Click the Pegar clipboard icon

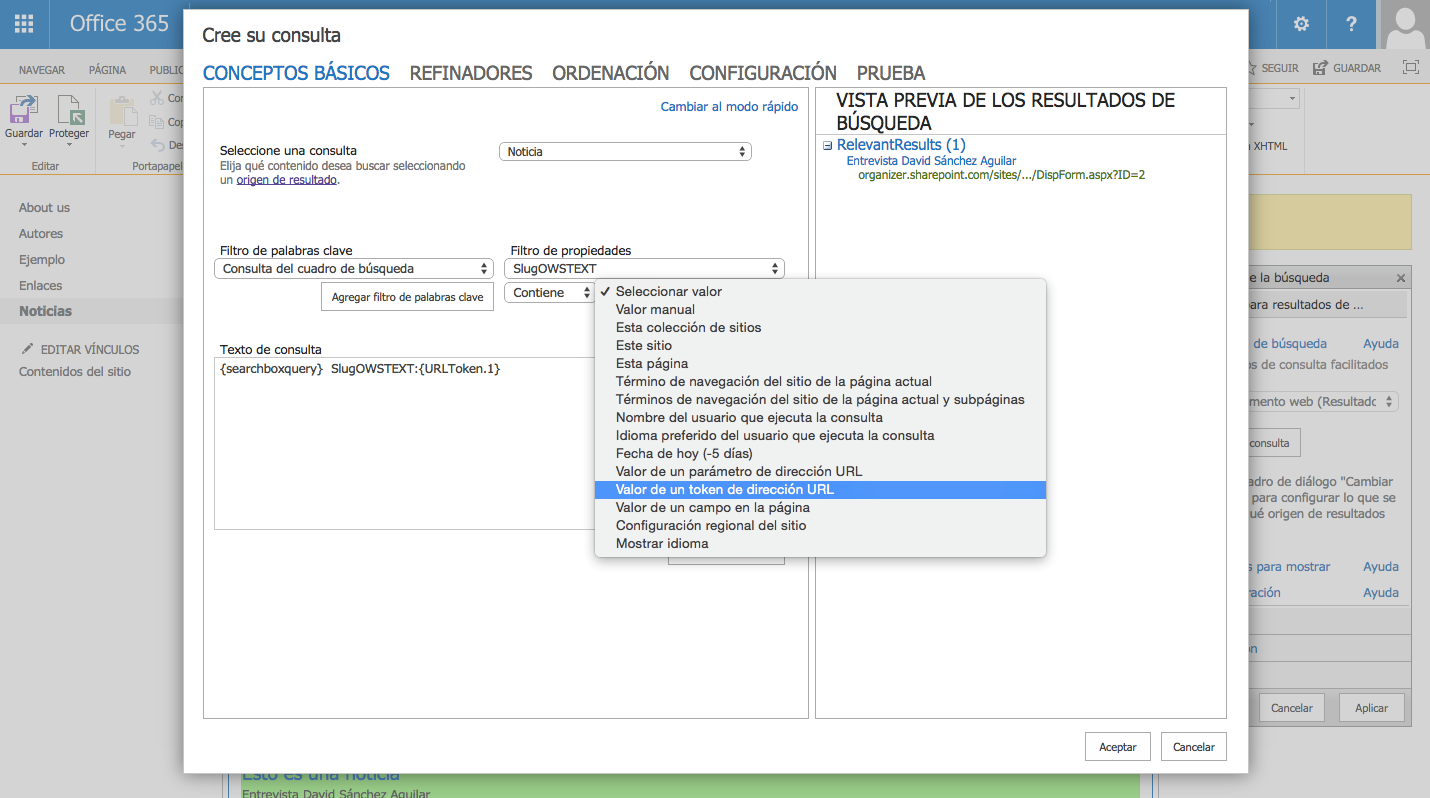tap(122, 112)
